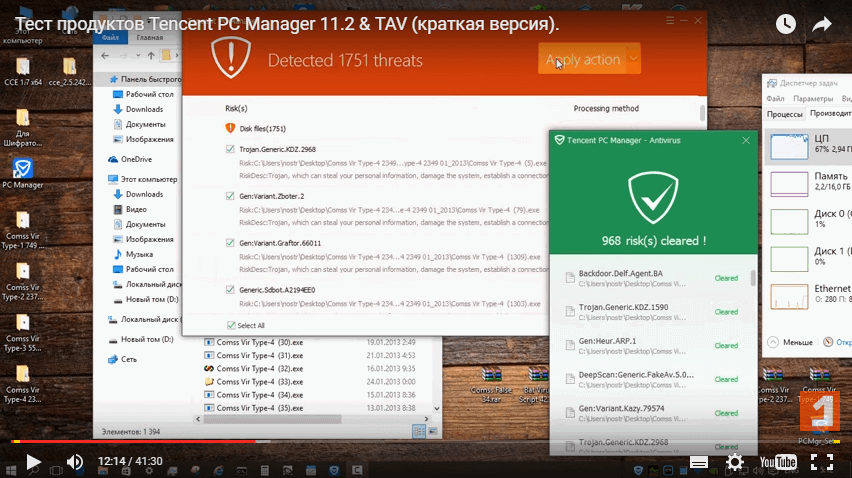Viewport: 852px width, 478px height.
Task: Click Explorer large icons view button
Action: click(433, 432)
